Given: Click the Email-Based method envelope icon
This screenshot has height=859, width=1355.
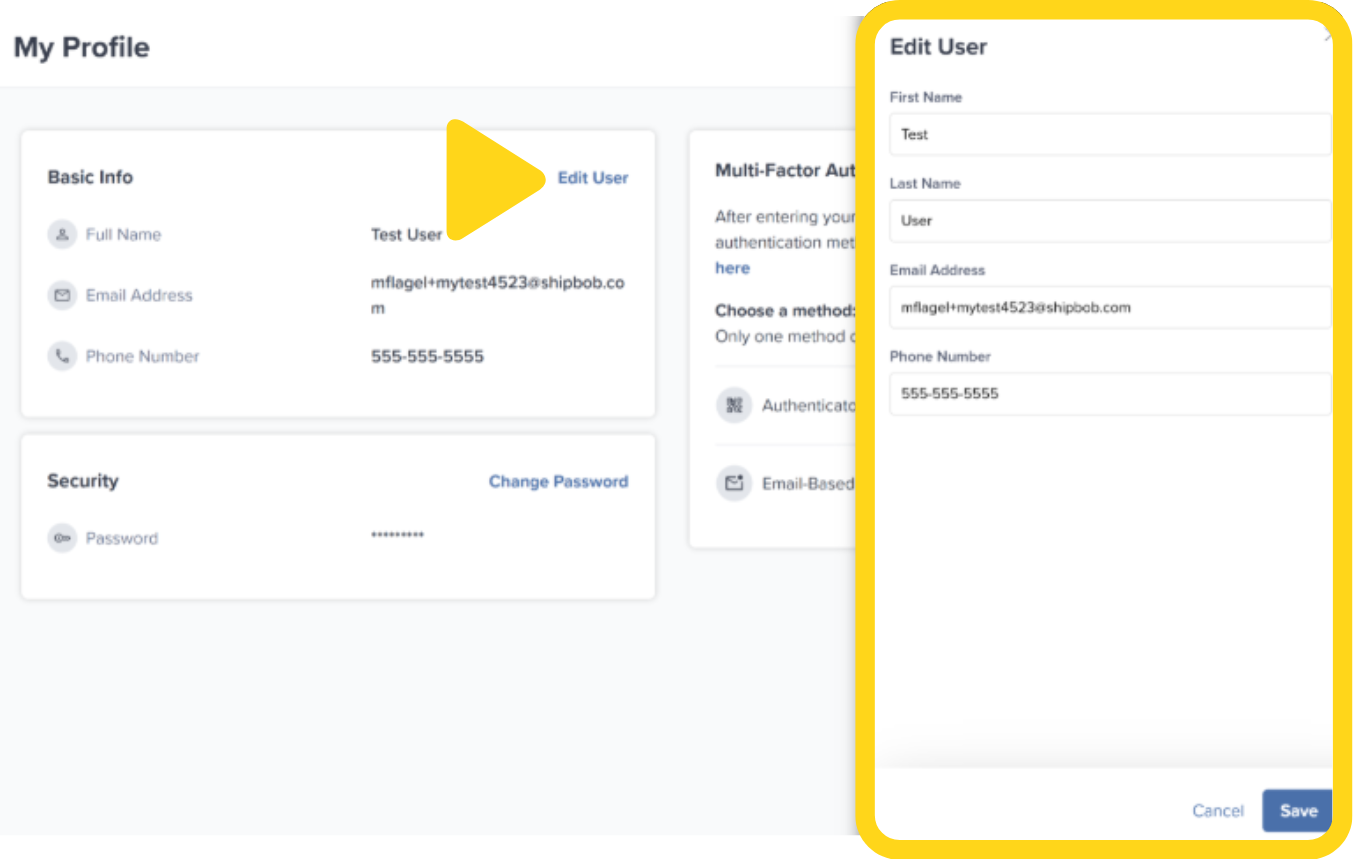Looking at the screenshot, I should (x=735, y=483).
